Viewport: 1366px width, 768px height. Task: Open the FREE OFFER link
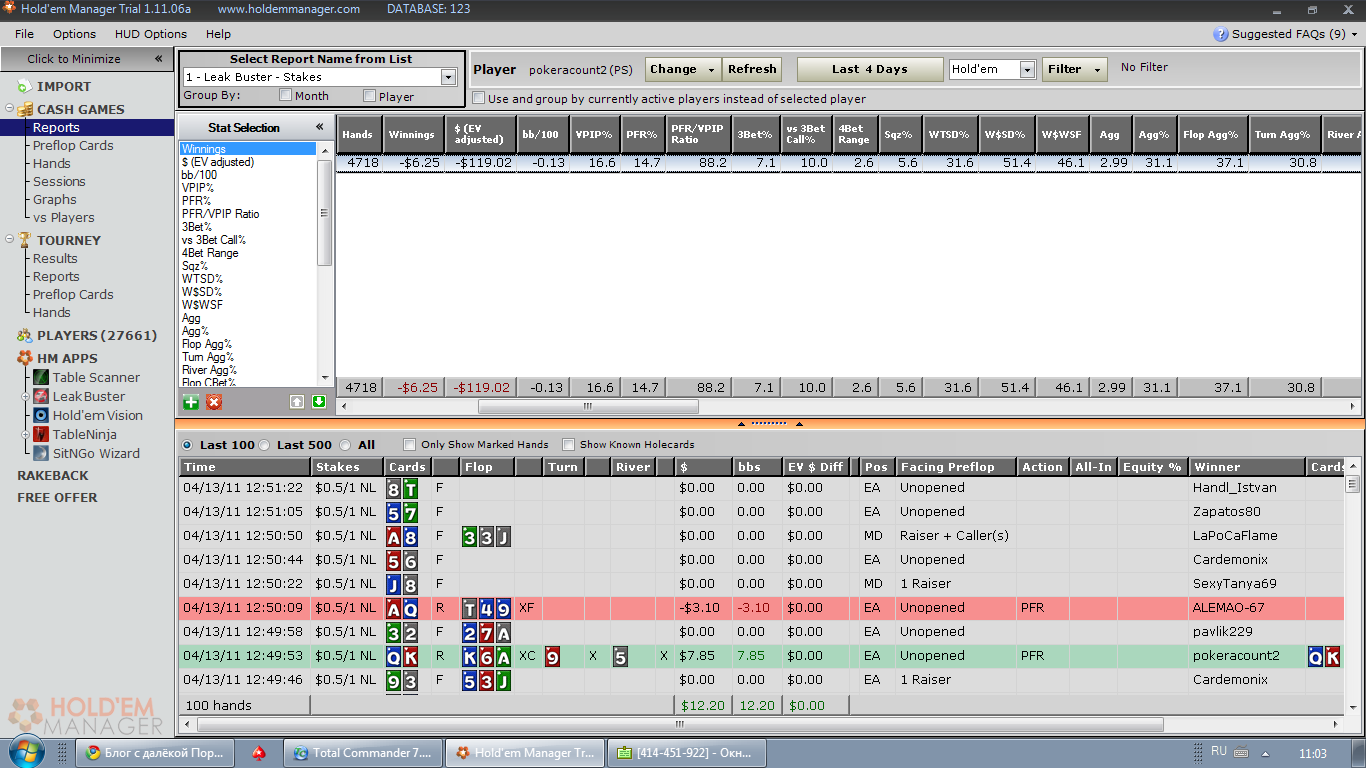pos(57,498)
